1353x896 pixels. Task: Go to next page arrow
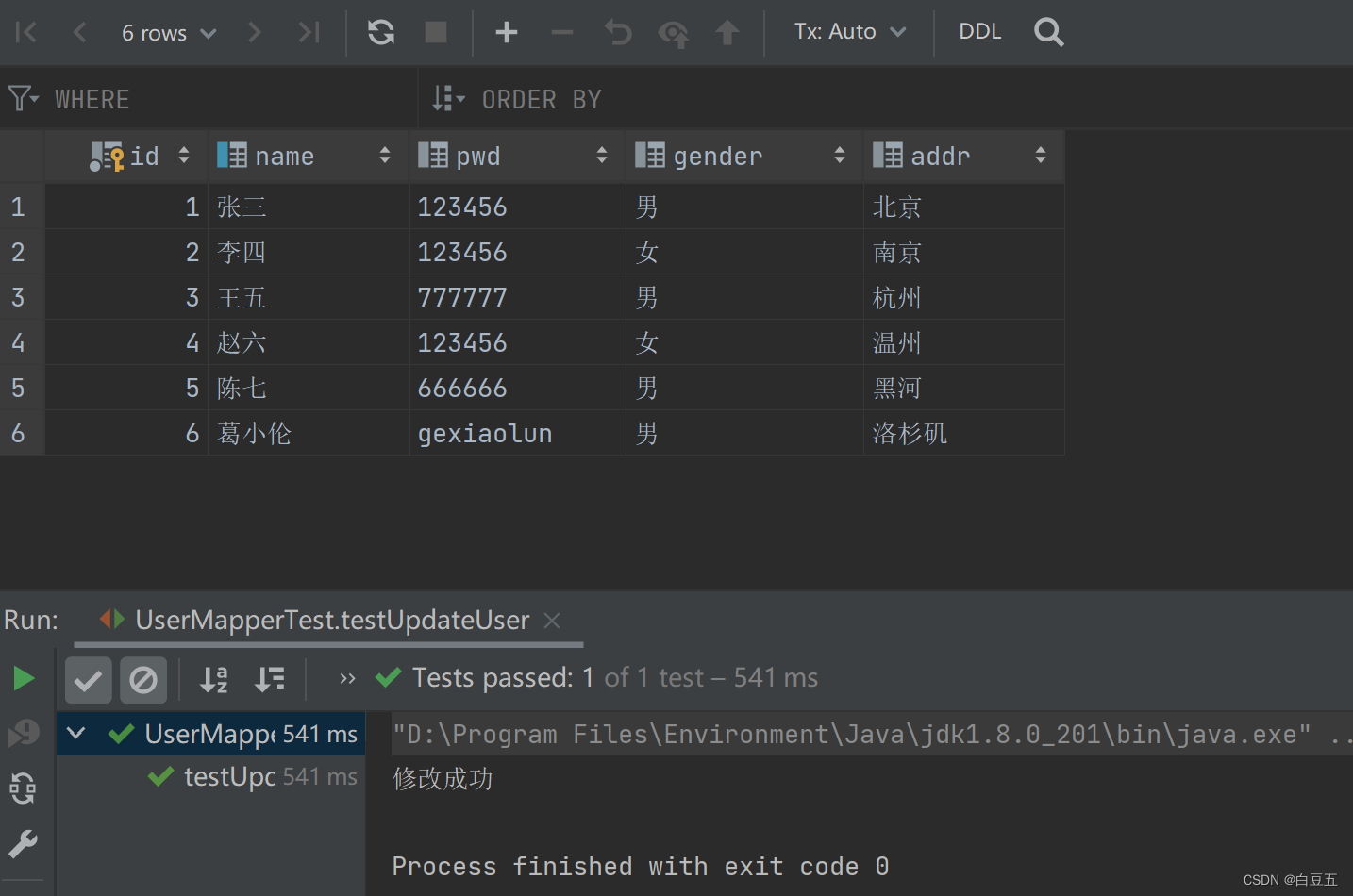[255, 32]
